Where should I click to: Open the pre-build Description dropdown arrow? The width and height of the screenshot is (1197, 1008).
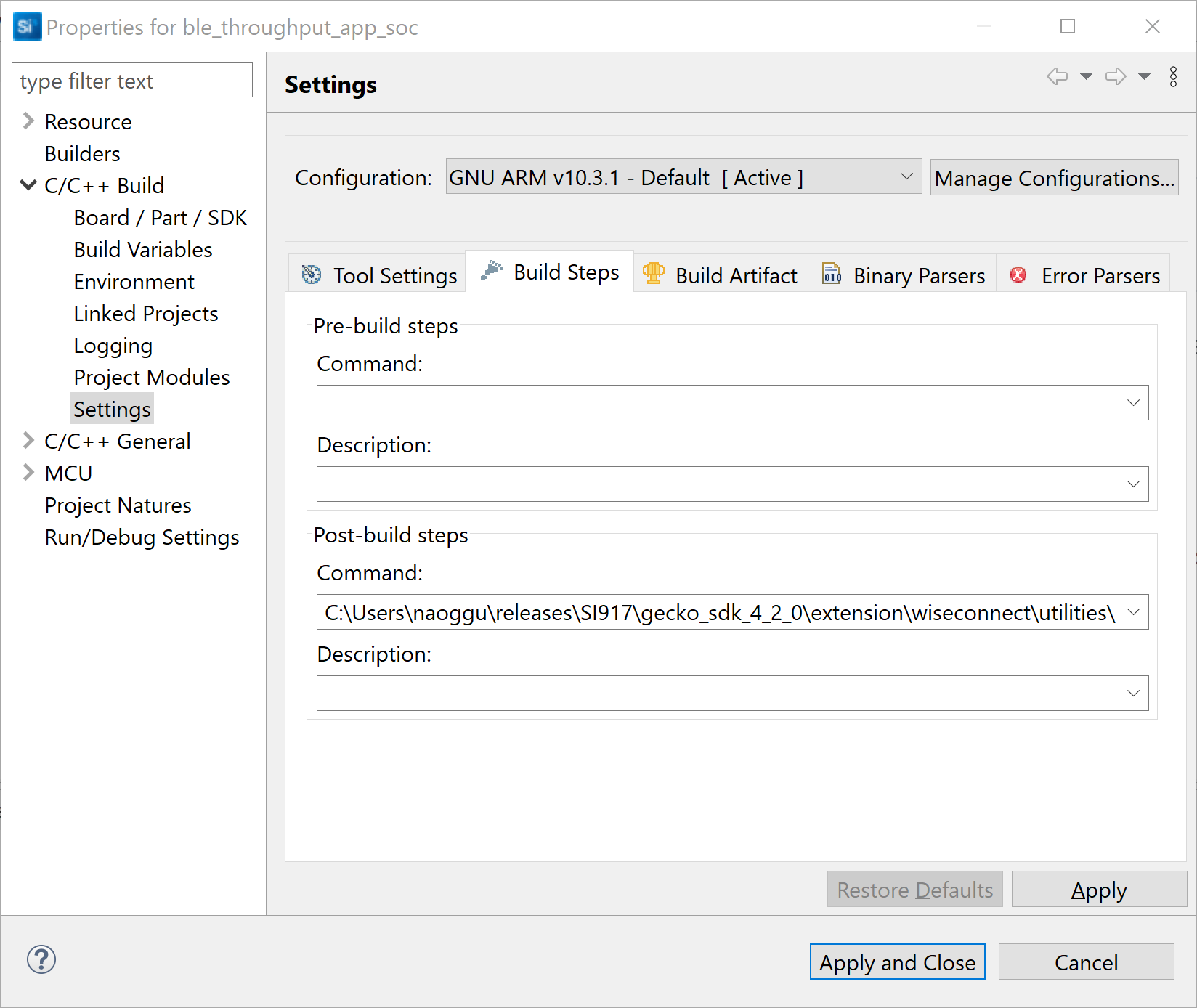point(1133,484)
